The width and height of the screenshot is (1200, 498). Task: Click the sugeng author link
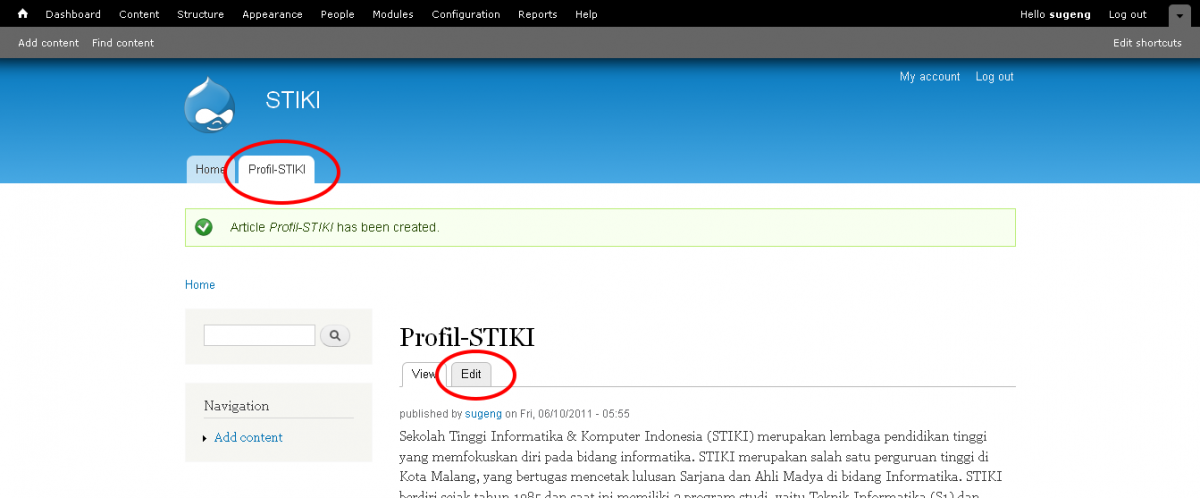point(482,413)
